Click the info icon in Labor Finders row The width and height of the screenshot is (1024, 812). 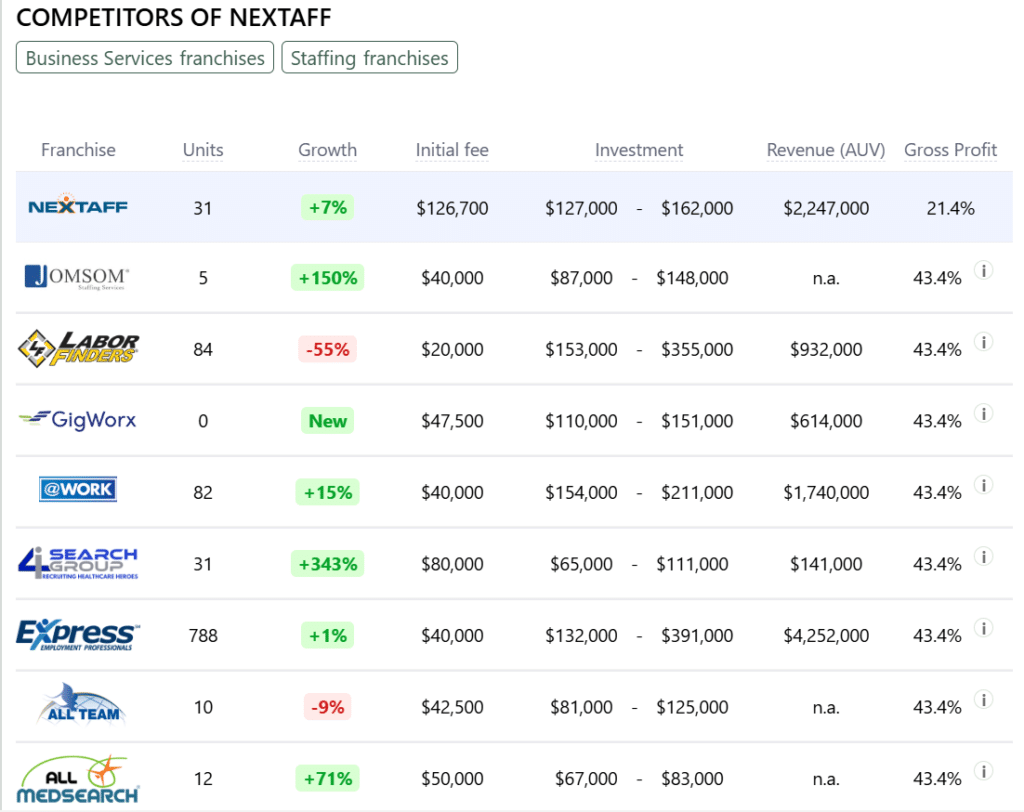click(x=984, y=341)
